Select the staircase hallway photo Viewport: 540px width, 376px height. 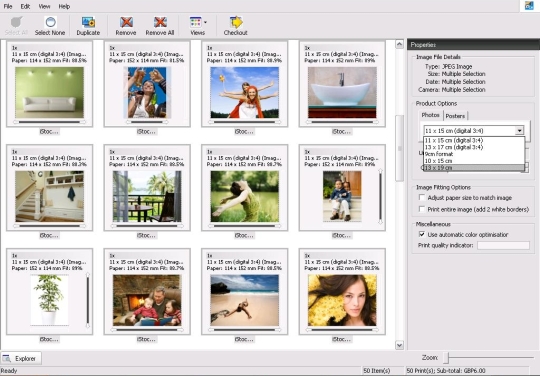click(50, 197)
